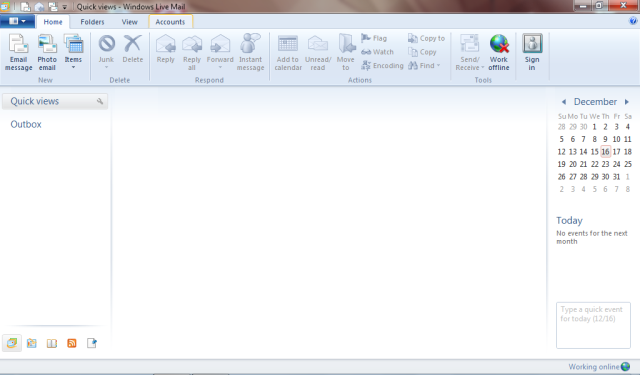Viewport: 640px width, 375px height.
Task: Select the Outbox folder
Action: click(26, 124)
